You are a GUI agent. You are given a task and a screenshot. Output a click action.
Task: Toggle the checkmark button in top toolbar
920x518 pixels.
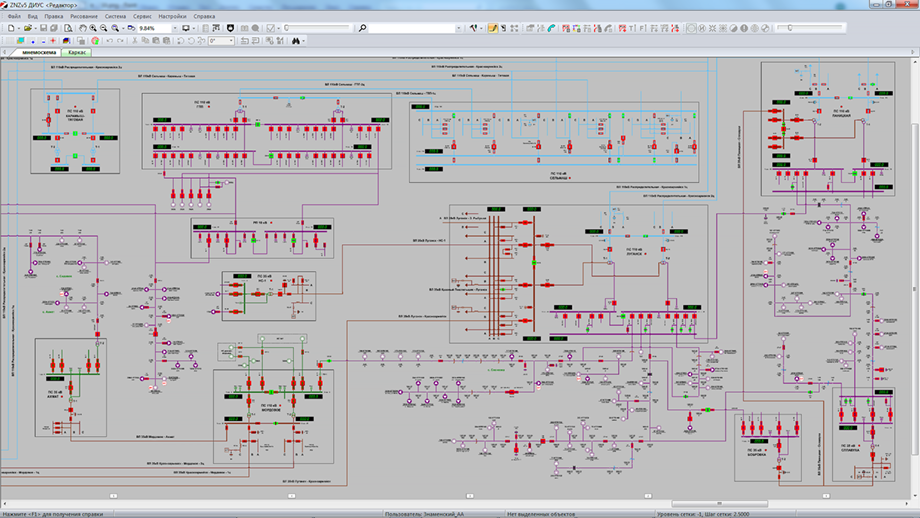[271, 28]
